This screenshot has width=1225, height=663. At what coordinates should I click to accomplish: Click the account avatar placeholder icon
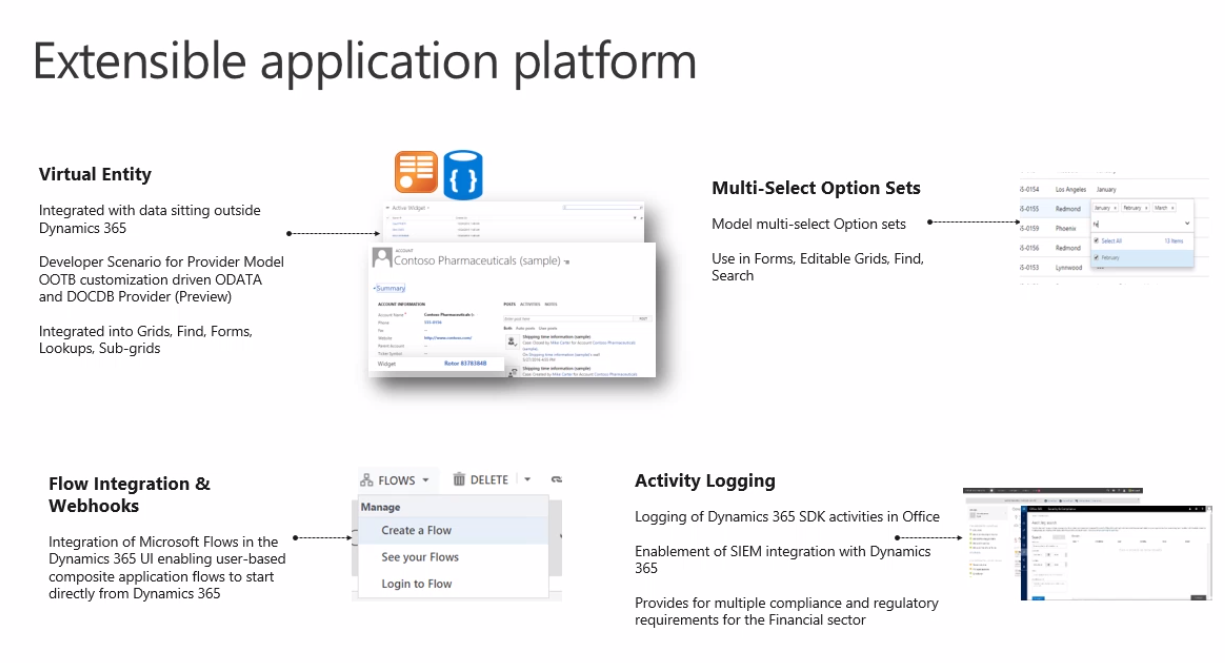tap(381, 257)
